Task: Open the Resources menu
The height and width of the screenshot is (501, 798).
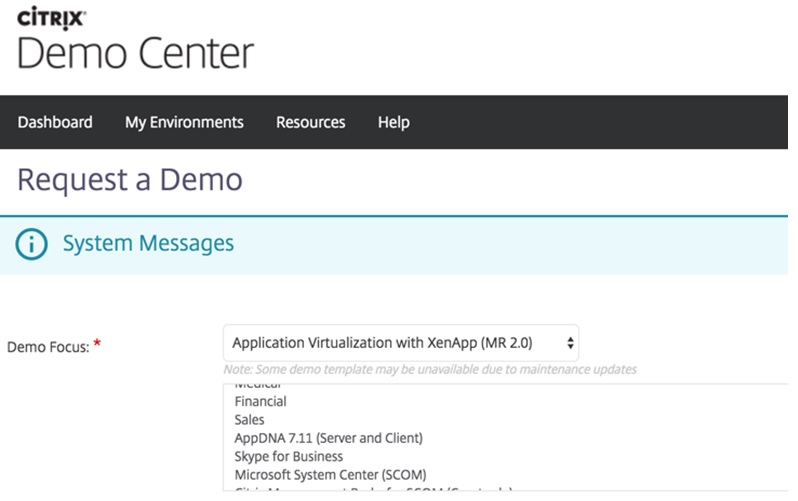Action: click(x=310, y=122)
